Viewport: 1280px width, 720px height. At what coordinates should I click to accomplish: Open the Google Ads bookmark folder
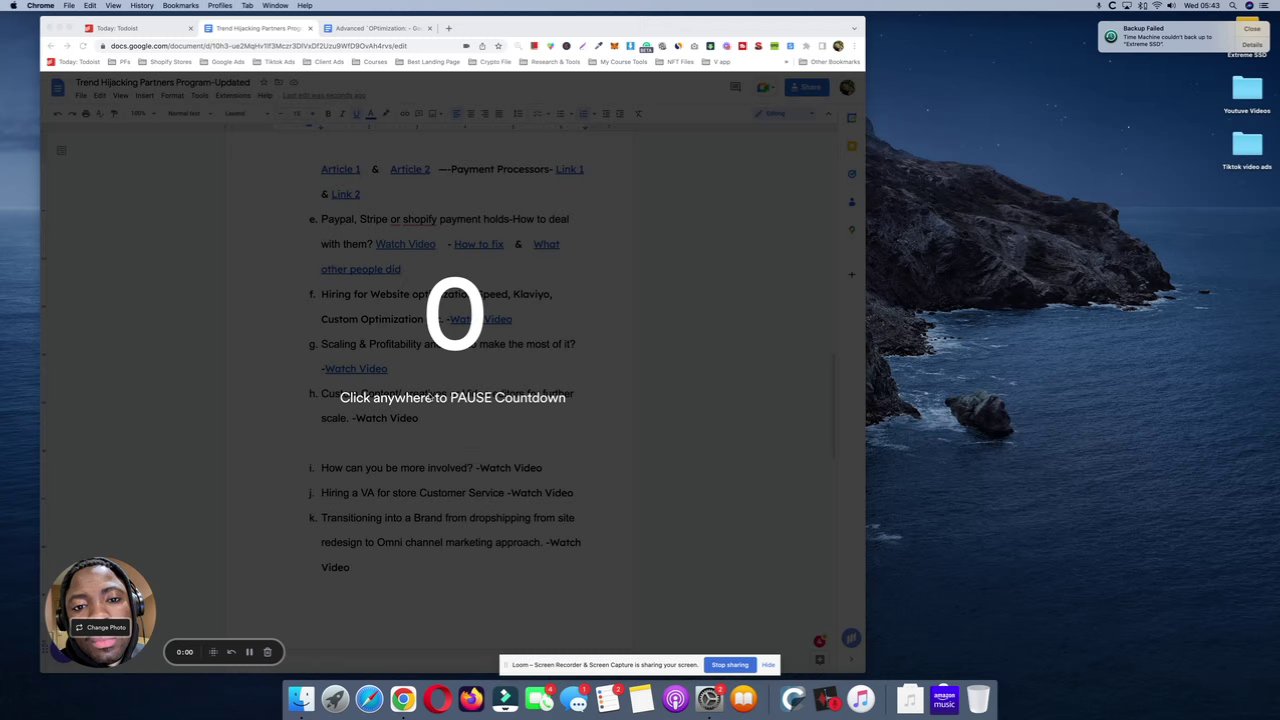click(223, 62)
